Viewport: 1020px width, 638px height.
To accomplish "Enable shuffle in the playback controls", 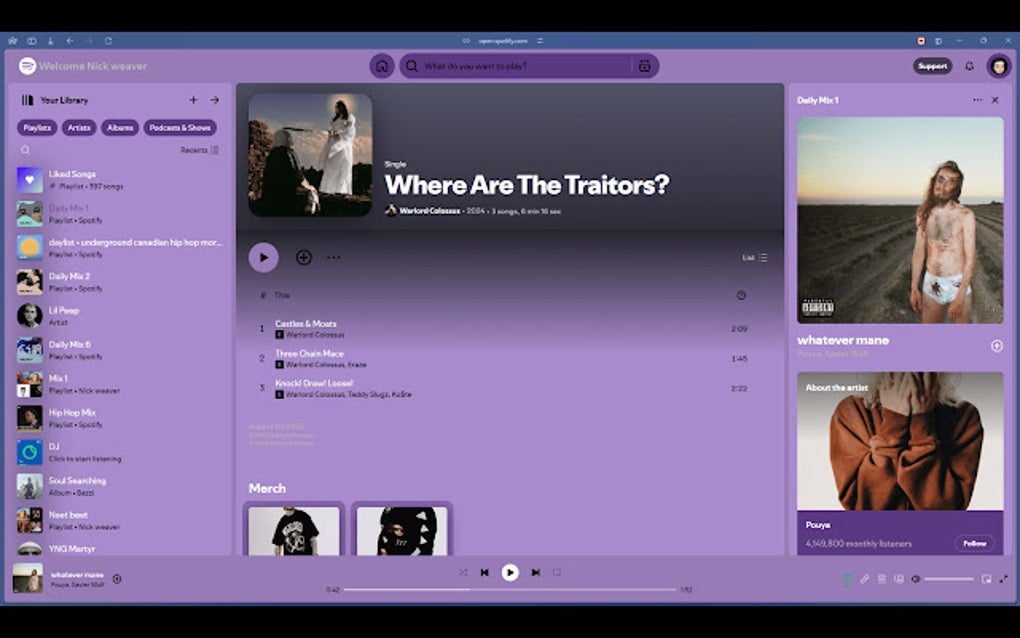I will click(x=463, y=572).
